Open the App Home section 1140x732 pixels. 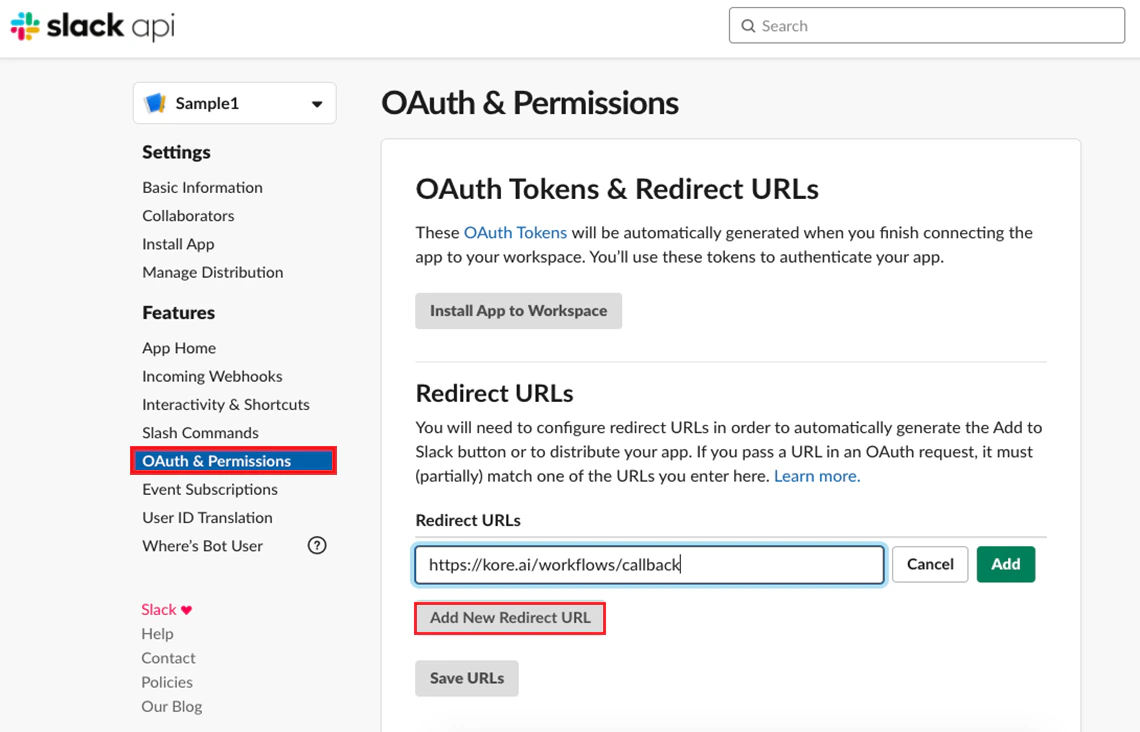(x=179, y=348)
